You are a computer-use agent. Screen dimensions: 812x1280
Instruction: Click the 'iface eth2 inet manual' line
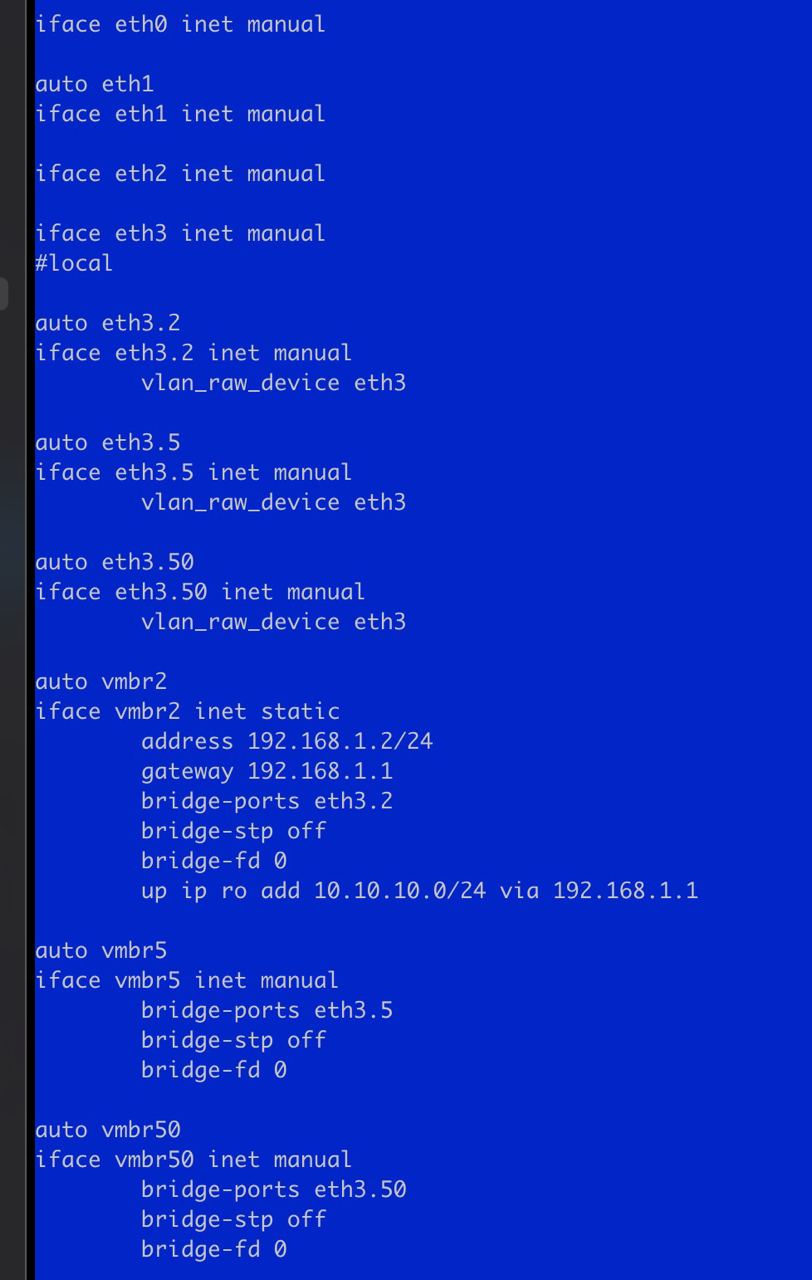pyautogui.click(x=180, y=173)
